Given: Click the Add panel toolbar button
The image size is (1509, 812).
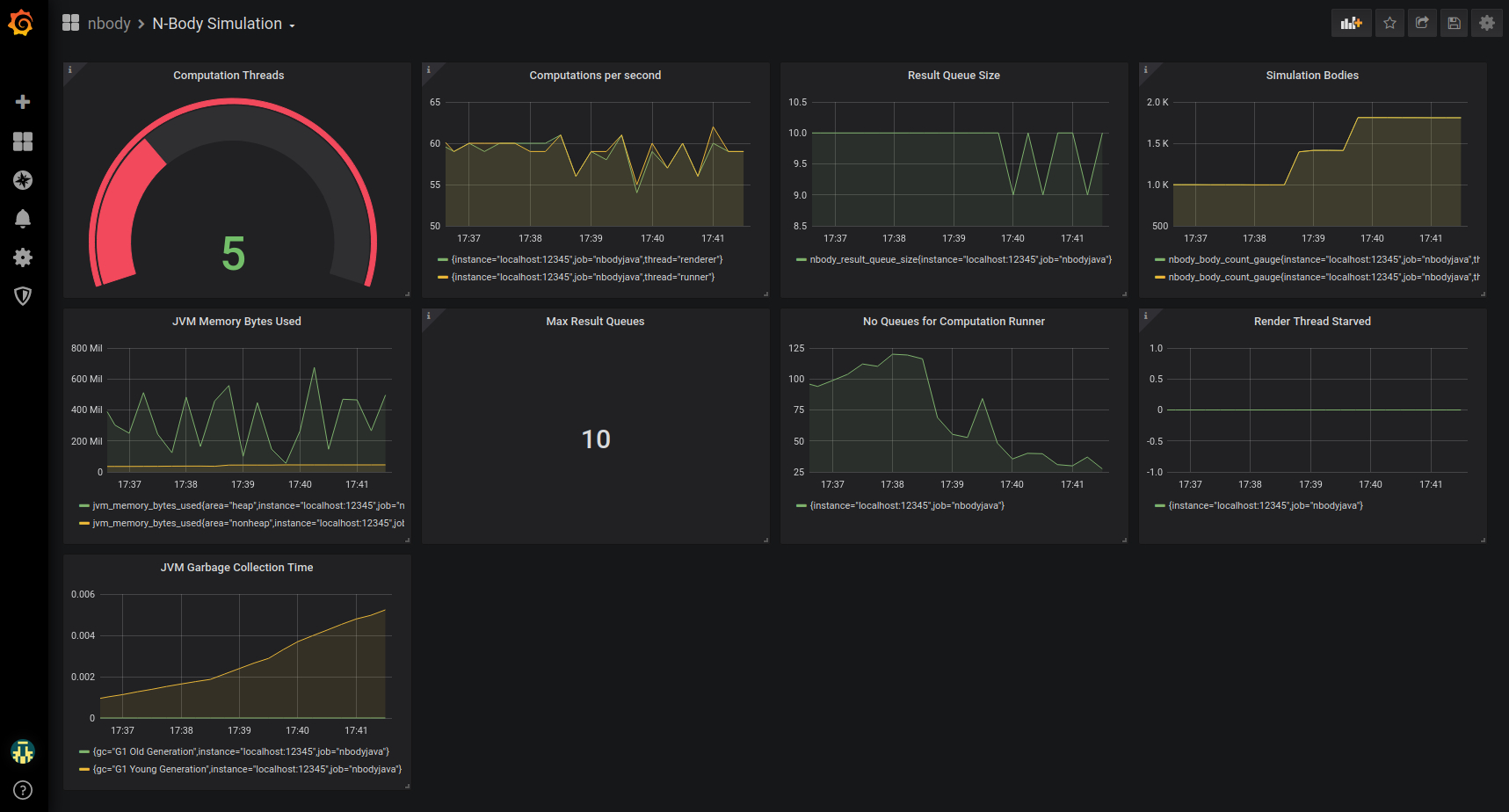Looking at the screenshot, I should point(1351,24).
